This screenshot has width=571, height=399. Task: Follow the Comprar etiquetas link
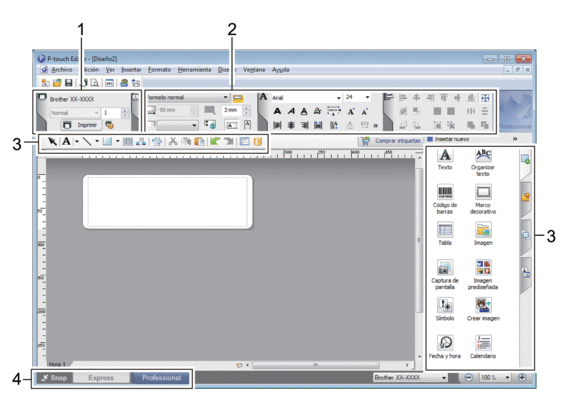pos(397,141)
